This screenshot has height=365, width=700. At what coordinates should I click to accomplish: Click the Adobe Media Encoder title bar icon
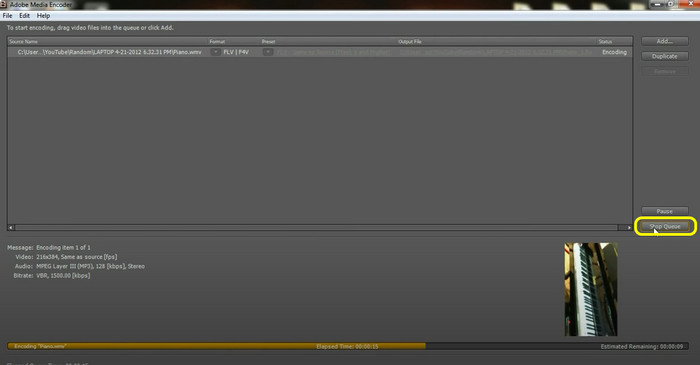click(x=4, y=4)
